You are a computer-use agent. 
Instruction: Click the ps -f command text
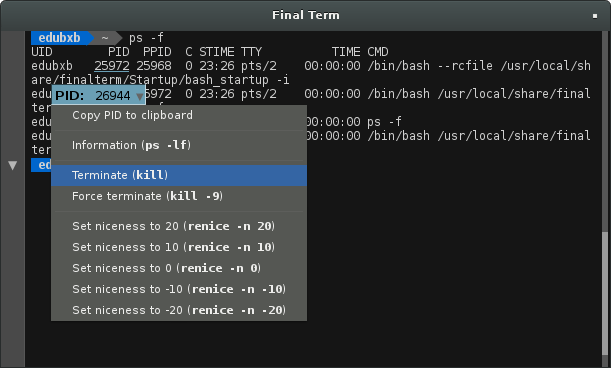click(x=146, y=38)
